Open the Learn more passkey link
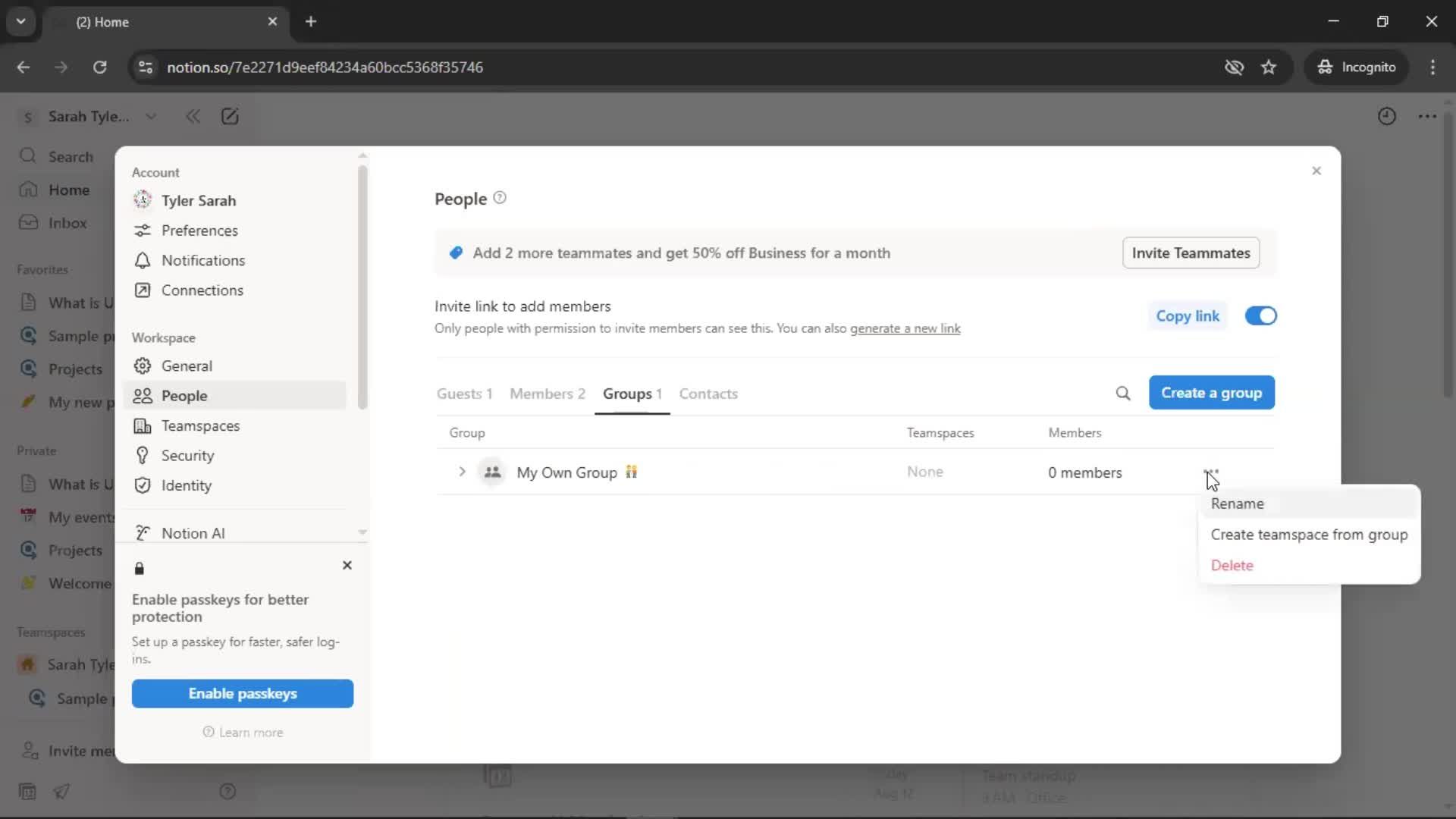 (x=243, y=733)
